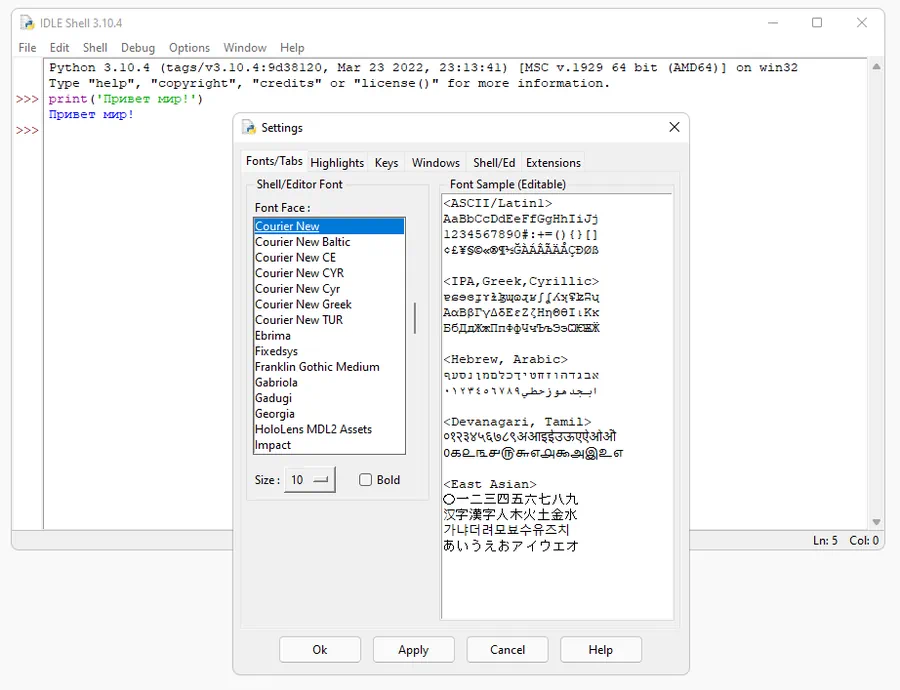Cancel the Settings dialog
This screenshot has height=690, width=900.
point(507,649)
